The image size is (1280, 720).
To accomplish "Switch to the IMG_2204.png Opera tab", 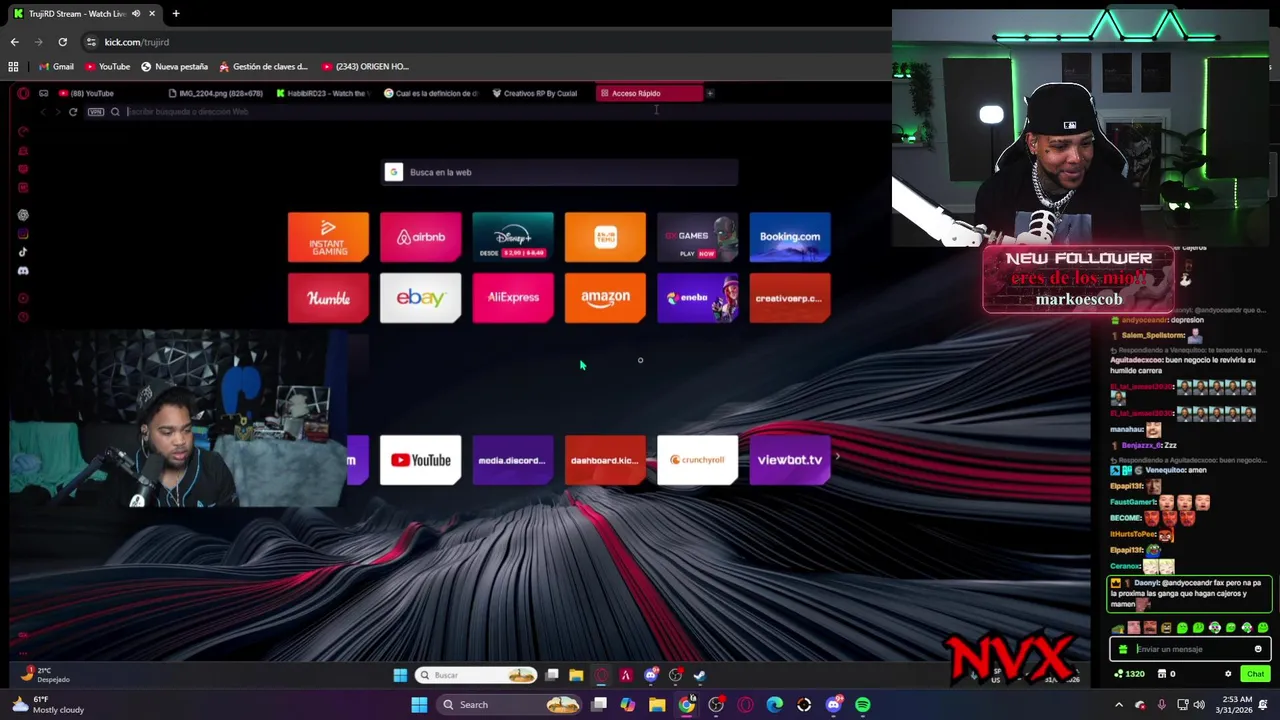I will 217,93.
